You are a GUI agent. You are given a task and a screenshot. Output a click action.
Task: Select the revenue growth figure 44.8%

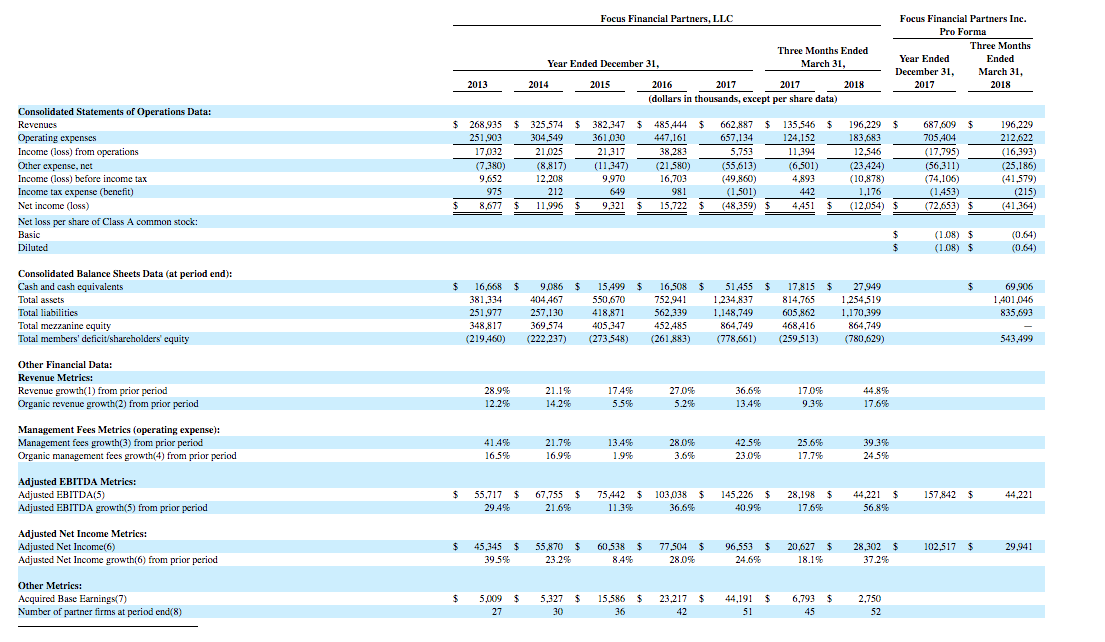(x=876, y=391)
